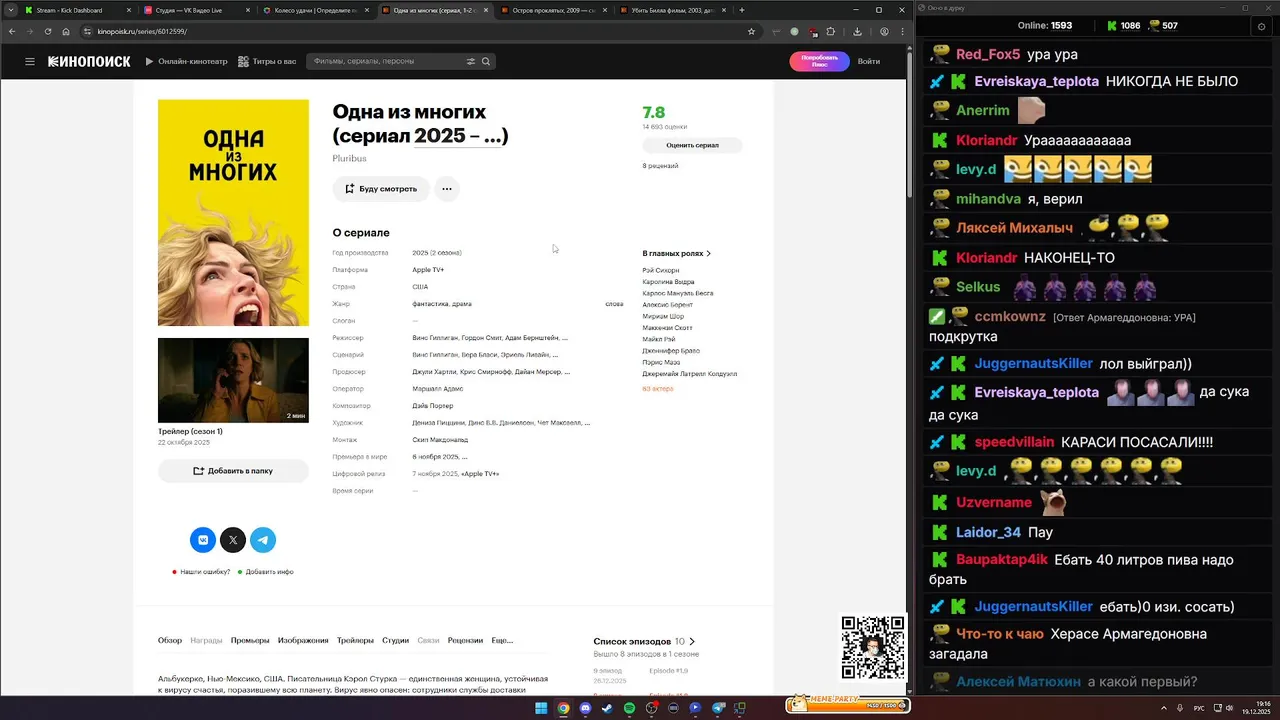
Task: Click username speedvillain in chat
Action: [1014, 442]
